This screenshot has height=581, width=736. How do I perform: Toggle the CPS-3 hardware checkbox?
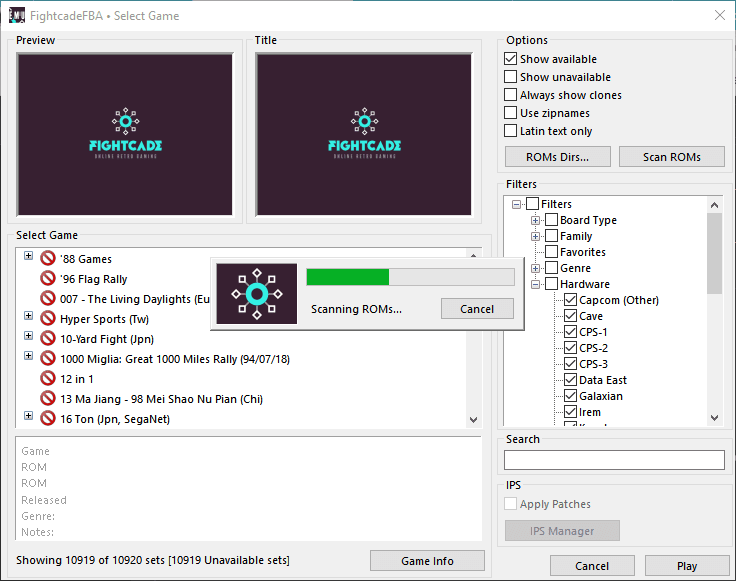[x=570, y=363]
